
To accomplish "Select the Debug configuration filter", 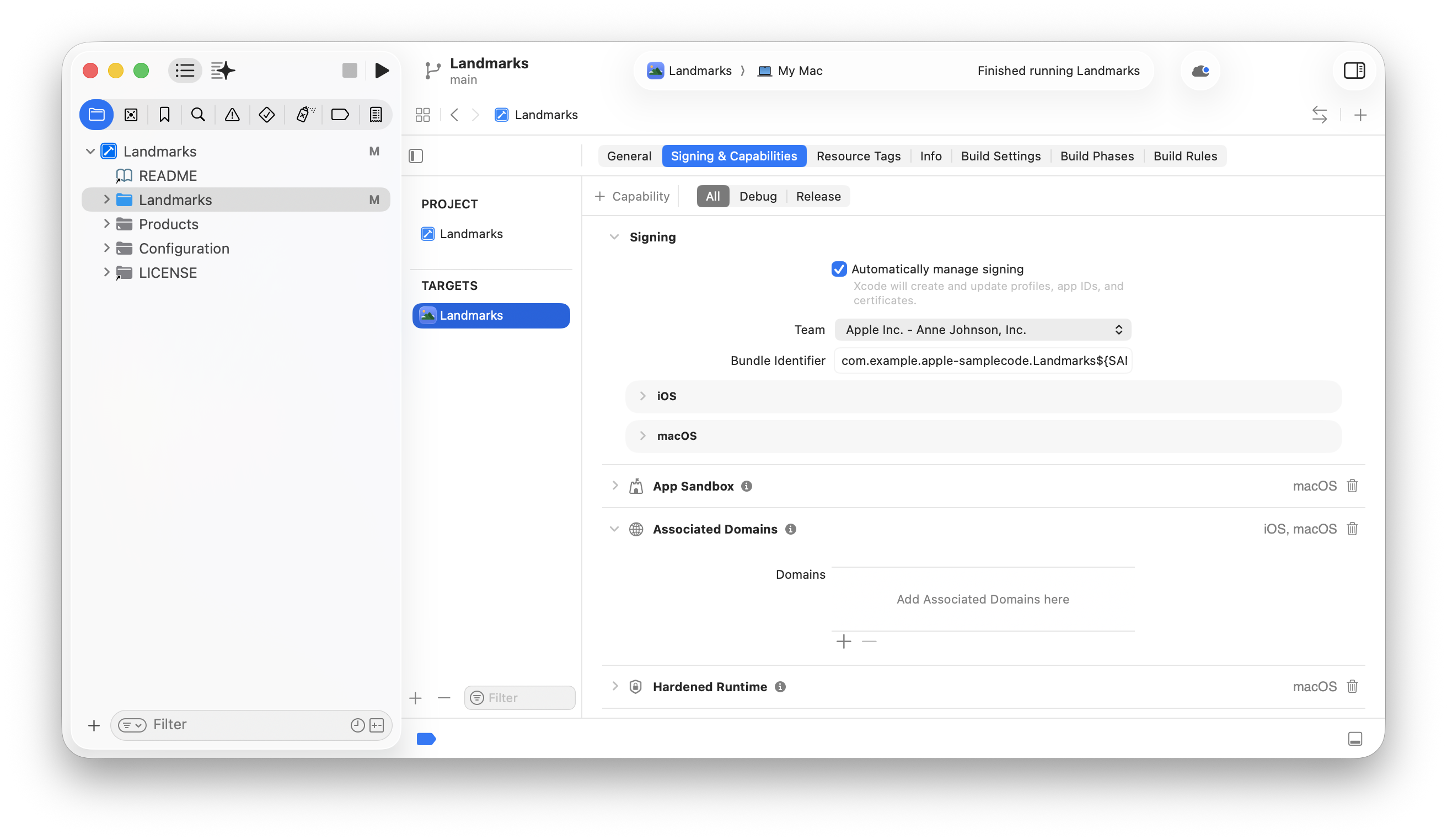I will [757, 197].
